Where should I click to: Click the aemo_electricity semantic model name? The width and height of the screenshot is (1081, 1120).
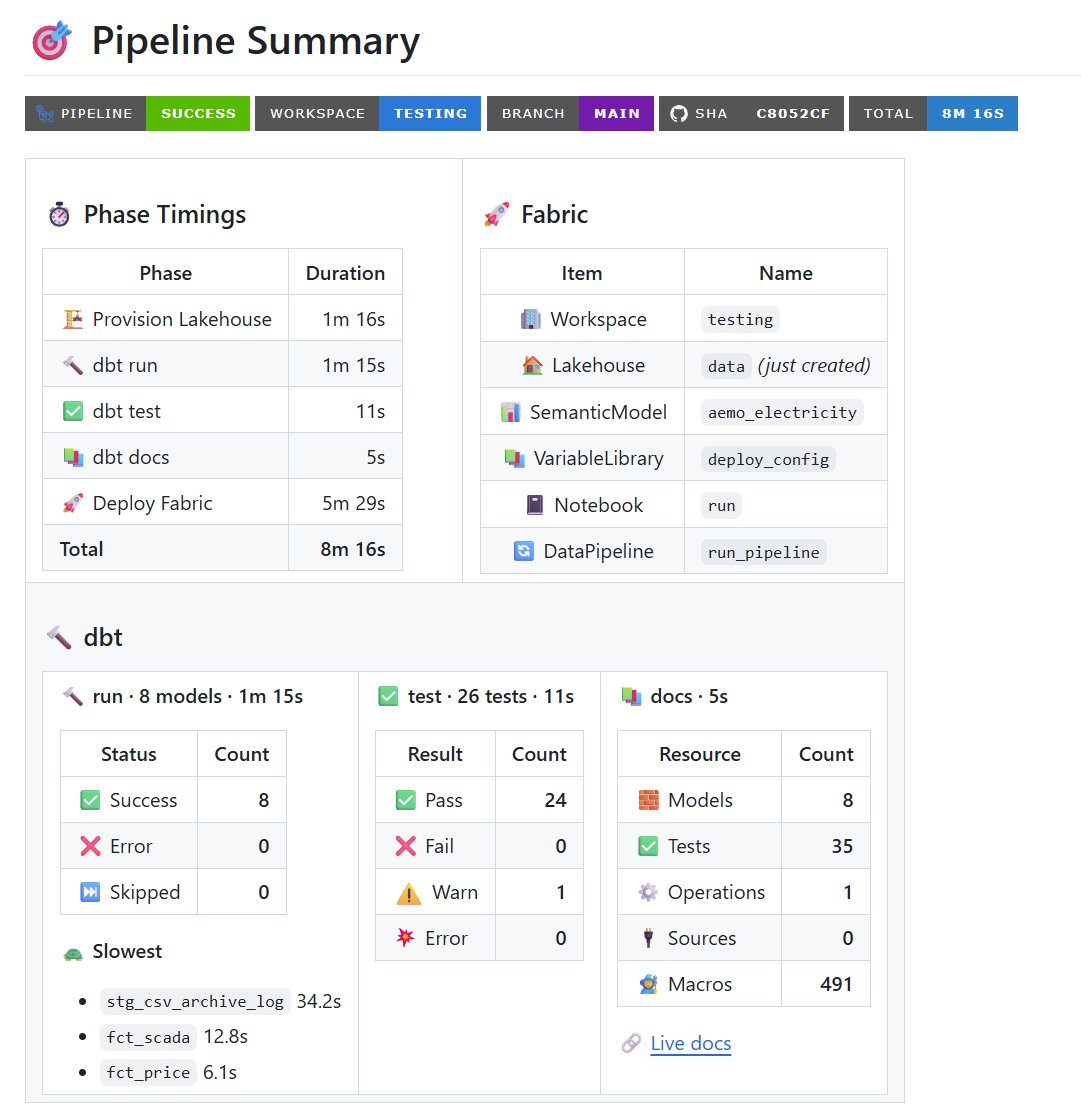[782, 412]
